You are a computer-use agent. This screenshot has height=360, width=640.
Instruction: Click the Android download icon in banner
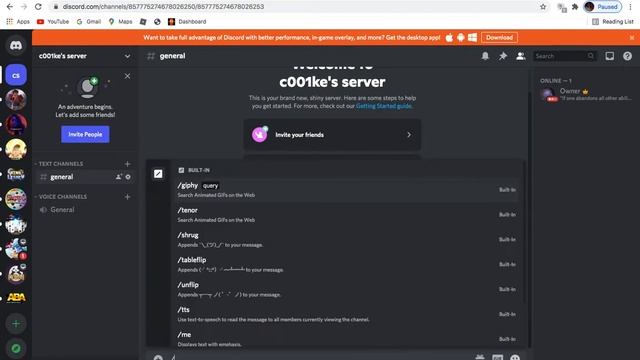pyautogui.click(x=461, y=38)
